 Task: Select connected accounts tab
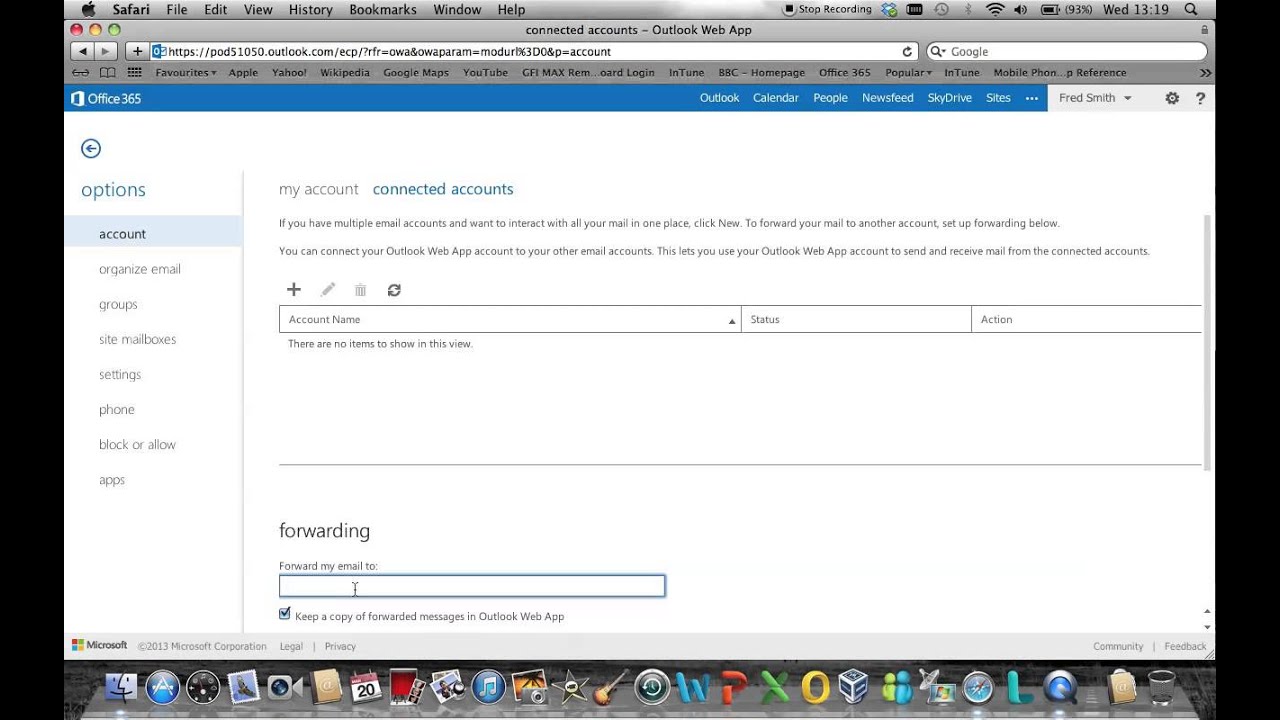(443, 189)
